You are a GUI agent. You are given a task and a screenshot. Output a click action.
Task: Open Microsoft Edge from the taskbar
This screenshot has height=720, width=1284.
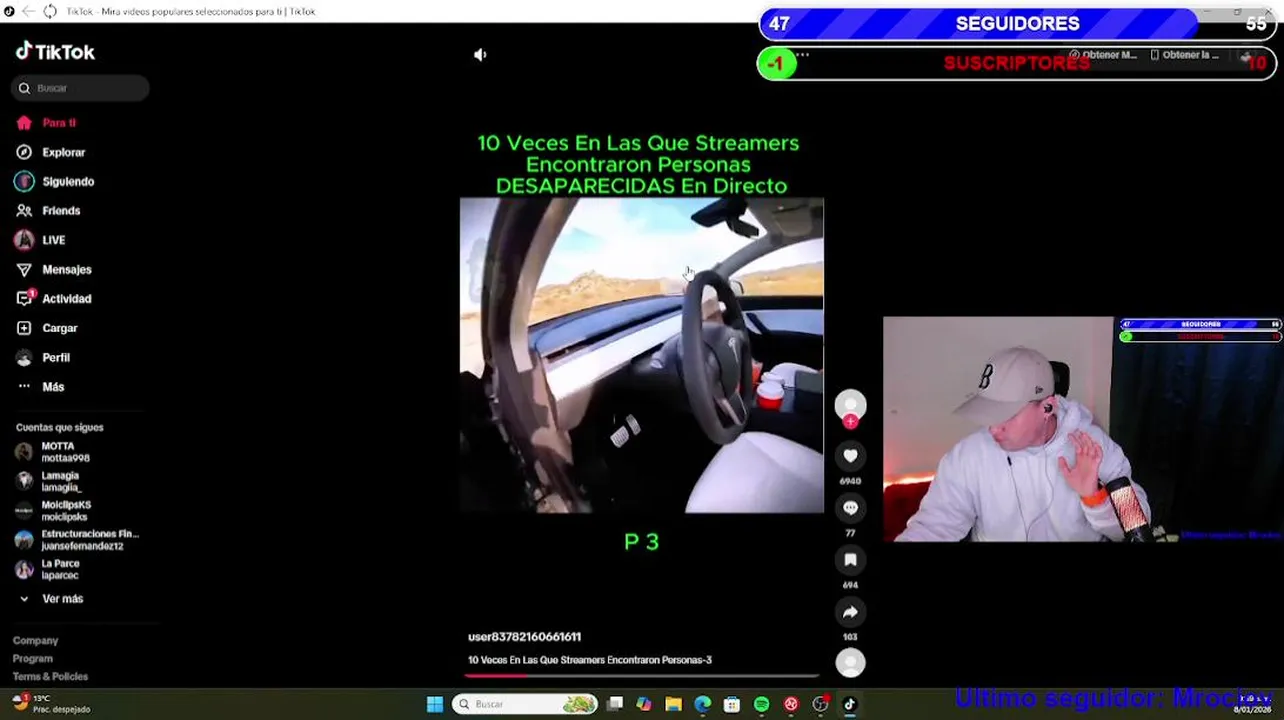(x=703, y=704)
